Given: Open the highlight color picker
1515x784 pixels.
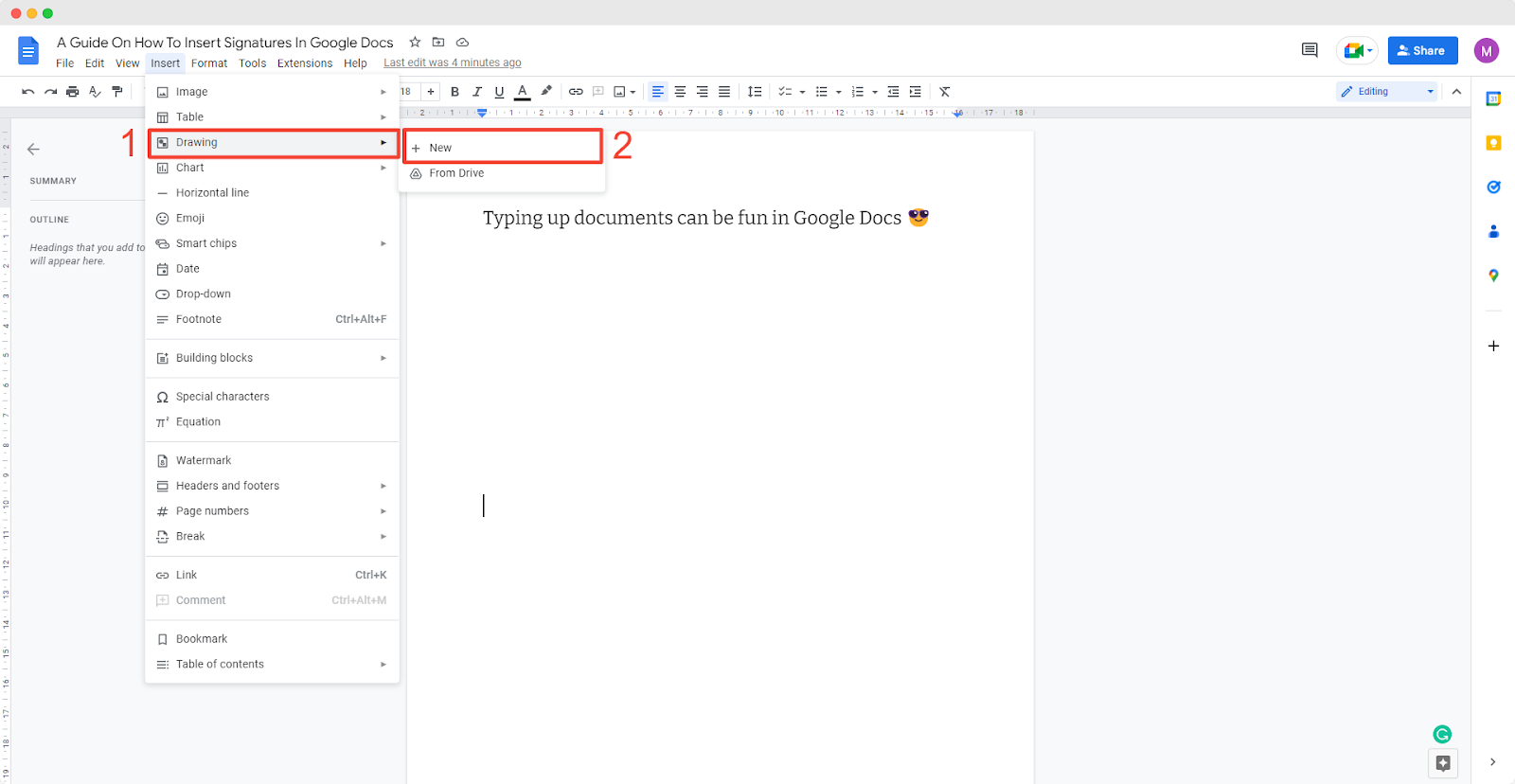Looking at the screenshot, I should [x=546, y=92].
